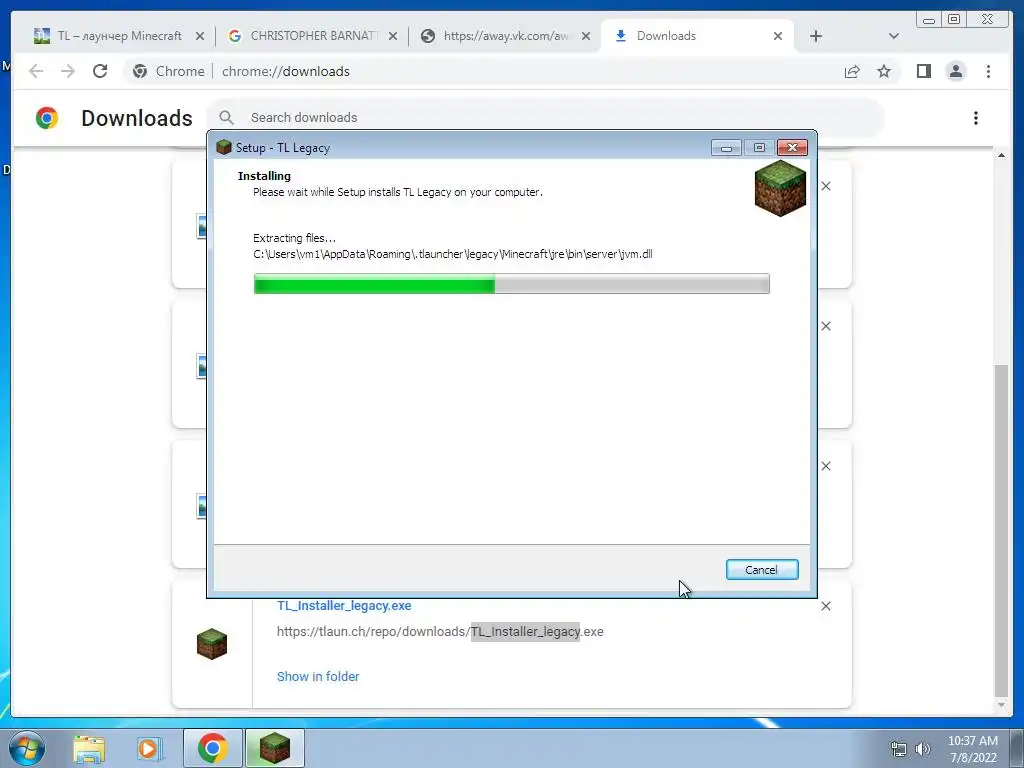Switch to the CHRISTOPHER BARNATT tab
This screenshot has width=1024, height=768.
[x=314, y=36]
